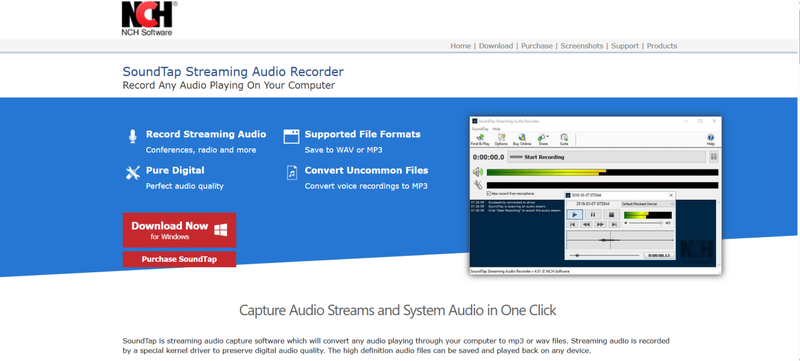Click the Conferences, radio and more text
Screen dimensions: 800x361
(x=201, y=150)
